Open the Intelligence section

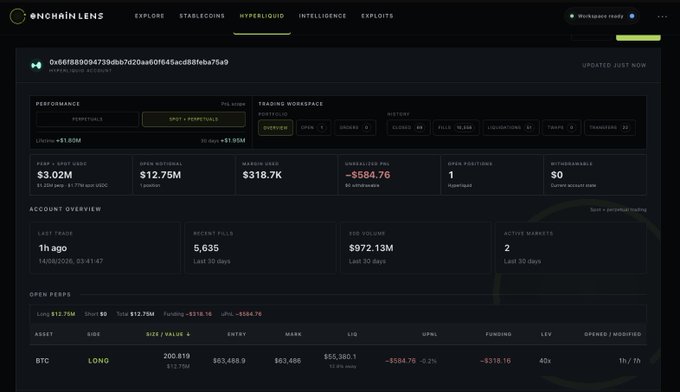pyautogui.click(x=323, y=16)
